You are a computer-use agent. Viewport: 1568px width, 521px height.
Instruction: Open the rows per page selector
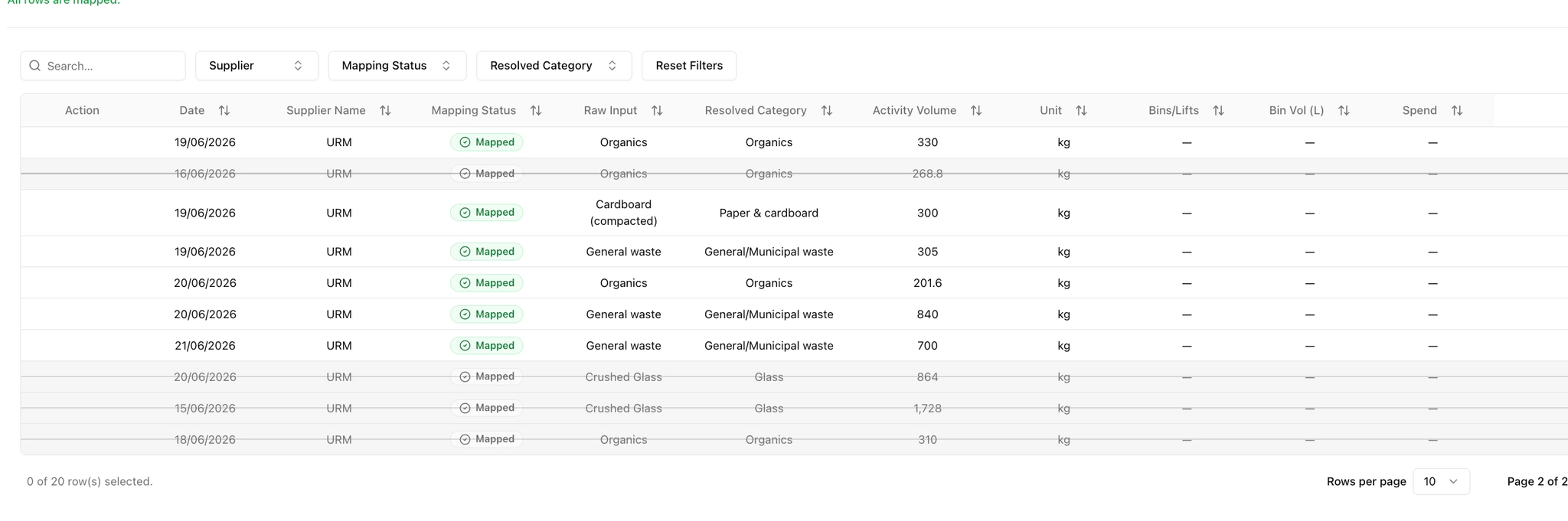click(x=1441, y=481)
